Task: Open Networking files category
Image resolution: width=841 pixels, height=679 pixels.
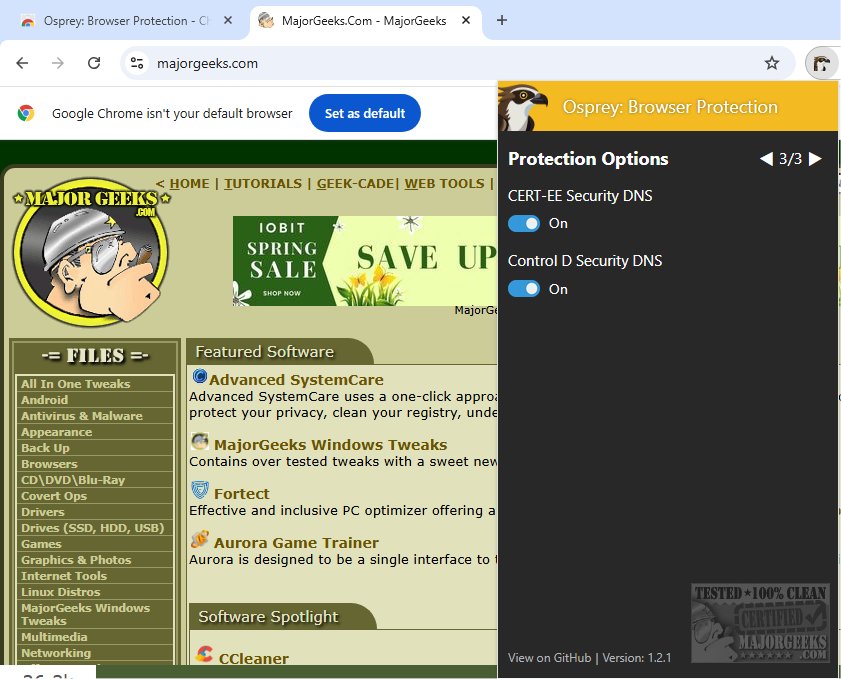Action: [x=56, y=653]
